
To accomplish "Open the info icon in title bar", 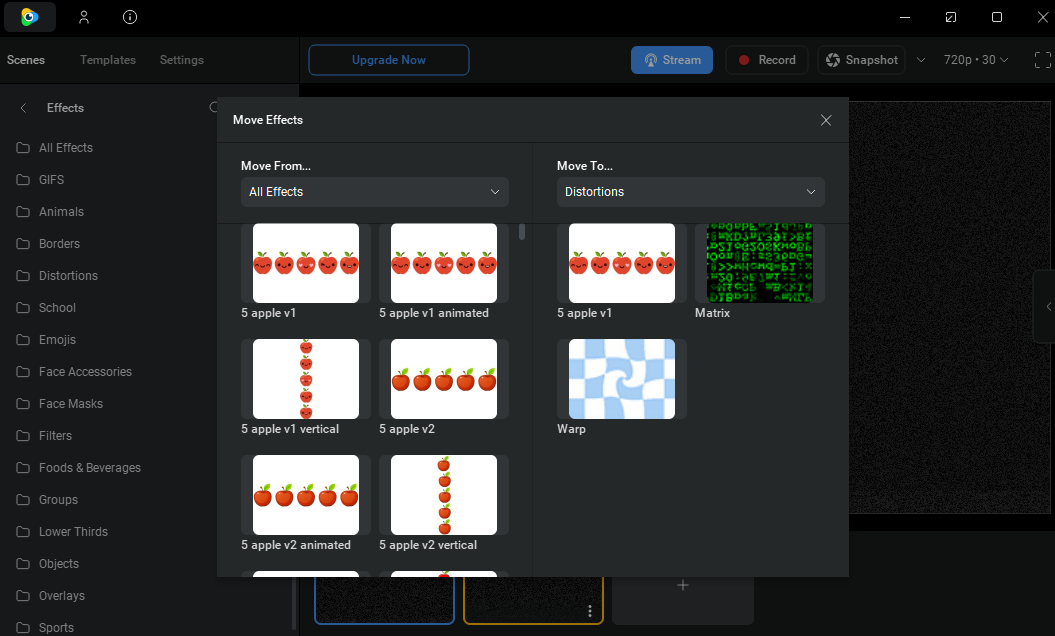I will coord(130,17).
